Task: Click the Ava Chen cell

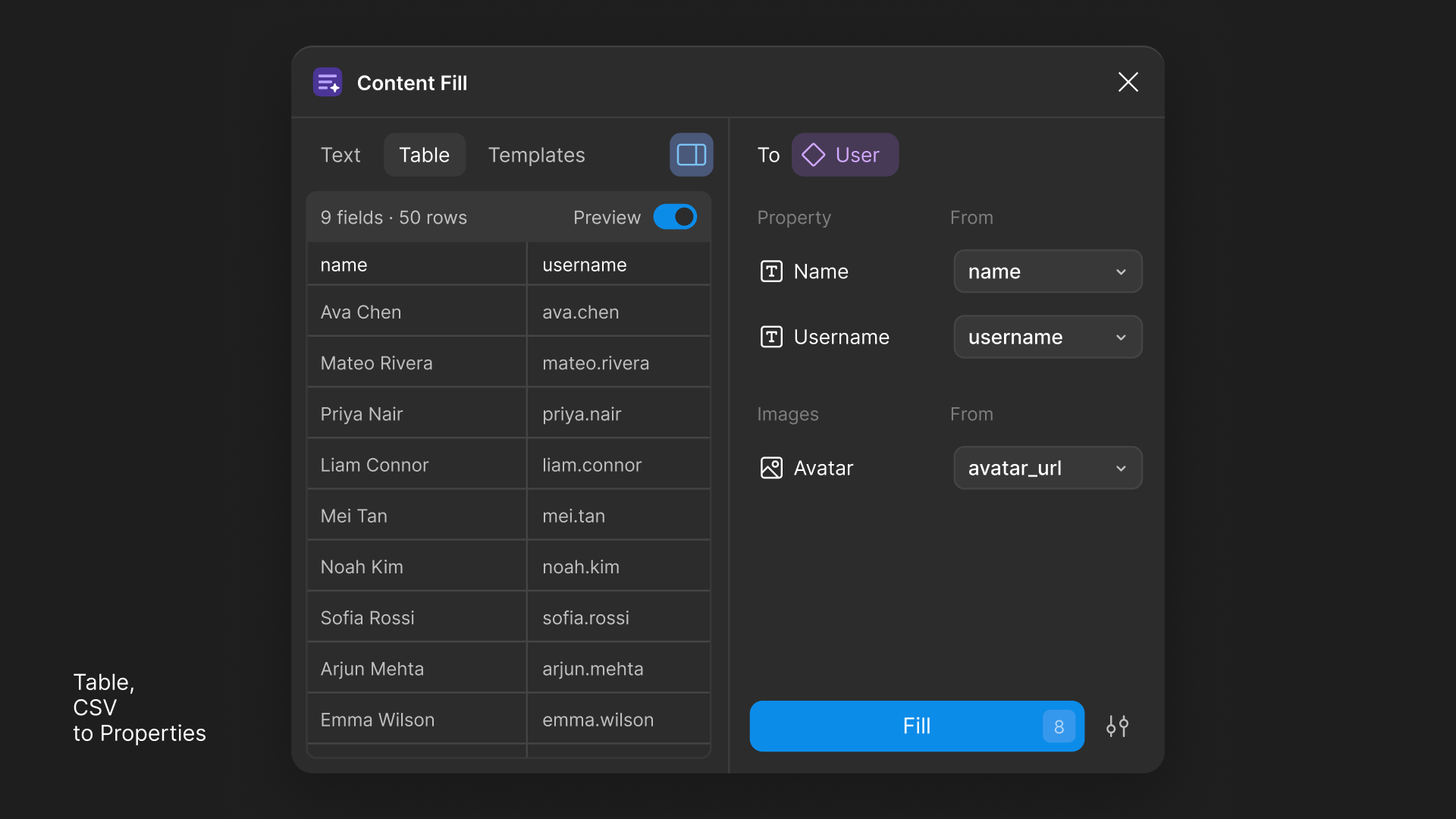Action: pyautogui.click(x=416, y=312)
